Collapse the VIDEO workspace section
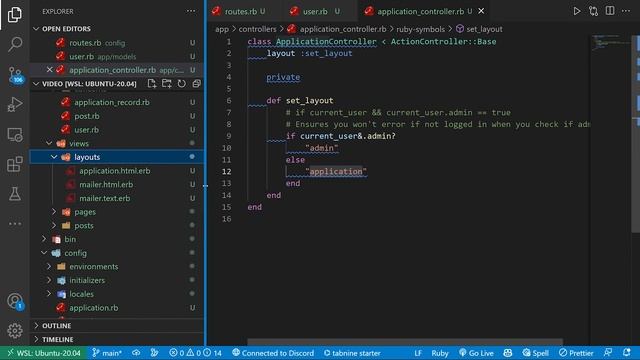 coord(36,84)
